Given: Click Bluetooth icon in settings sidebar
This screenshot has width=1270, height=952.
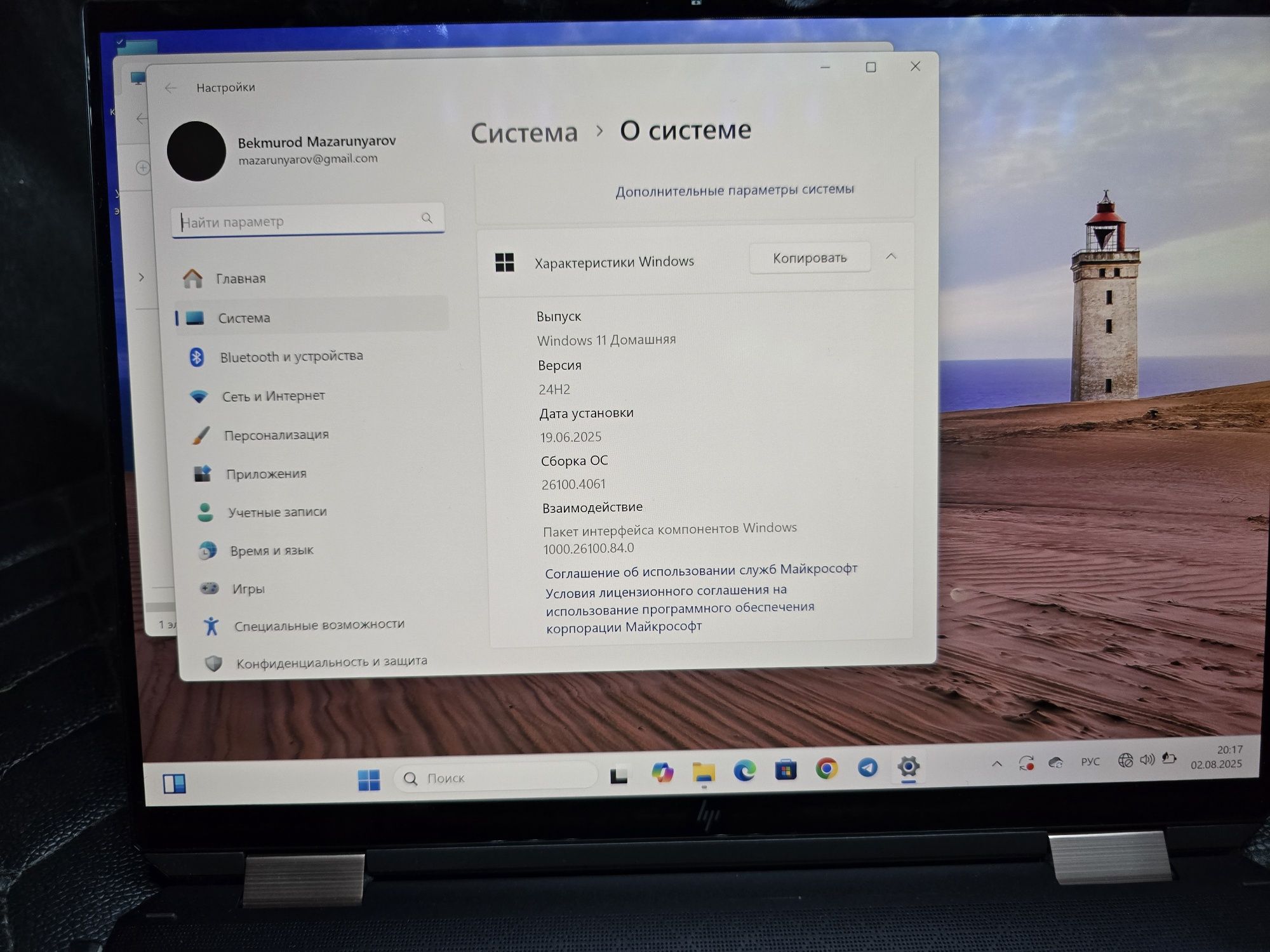Looking at the screenshot, I should pos(197,357).
